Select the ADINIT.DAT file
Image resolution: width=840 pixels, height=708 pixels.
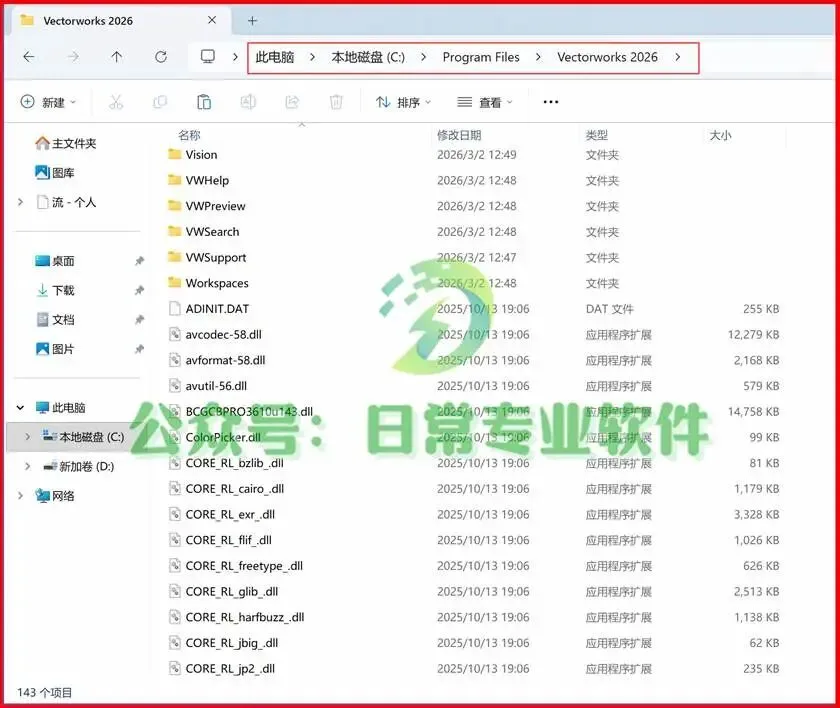pyautogui.click(x=208, y=309)
